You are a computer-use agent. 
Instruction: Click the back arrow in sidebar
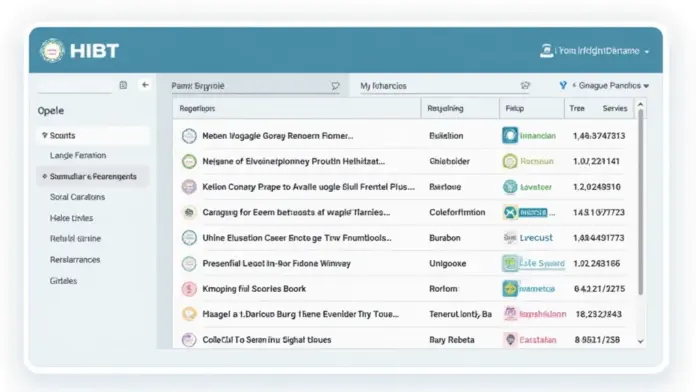pos(145,85)
